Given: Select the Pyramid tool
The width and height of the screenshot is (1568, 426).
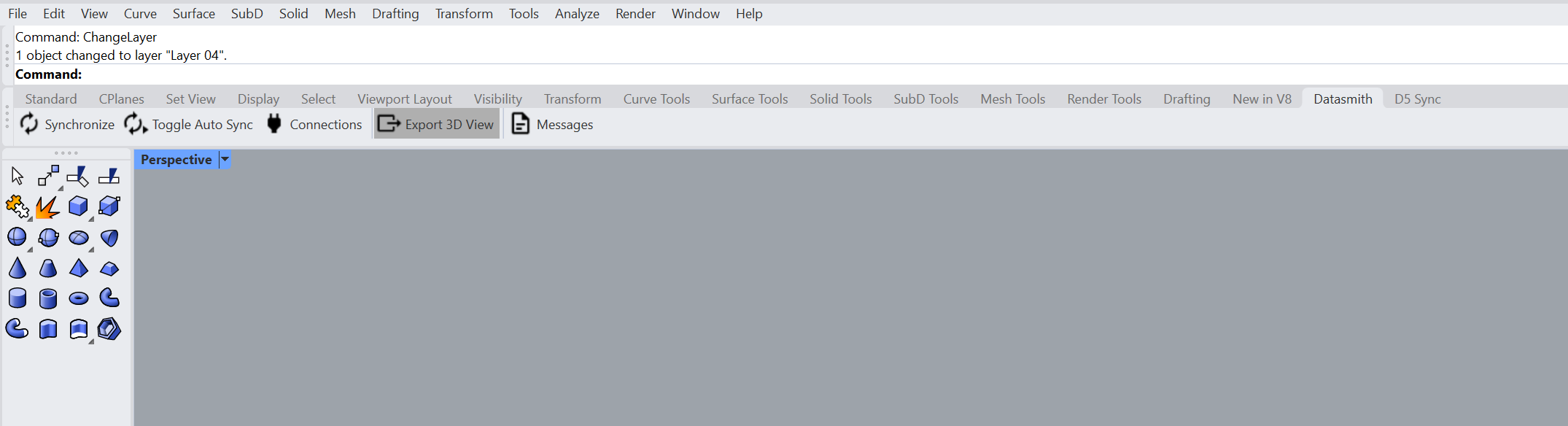Looking at the screenshot, I should [78, 268].
